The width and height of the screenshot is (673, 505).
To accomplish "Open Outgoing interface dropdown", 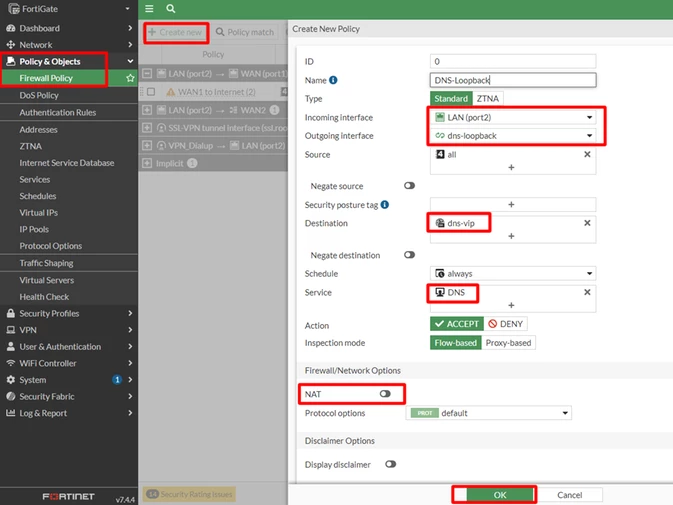I will tap(513, 136).
